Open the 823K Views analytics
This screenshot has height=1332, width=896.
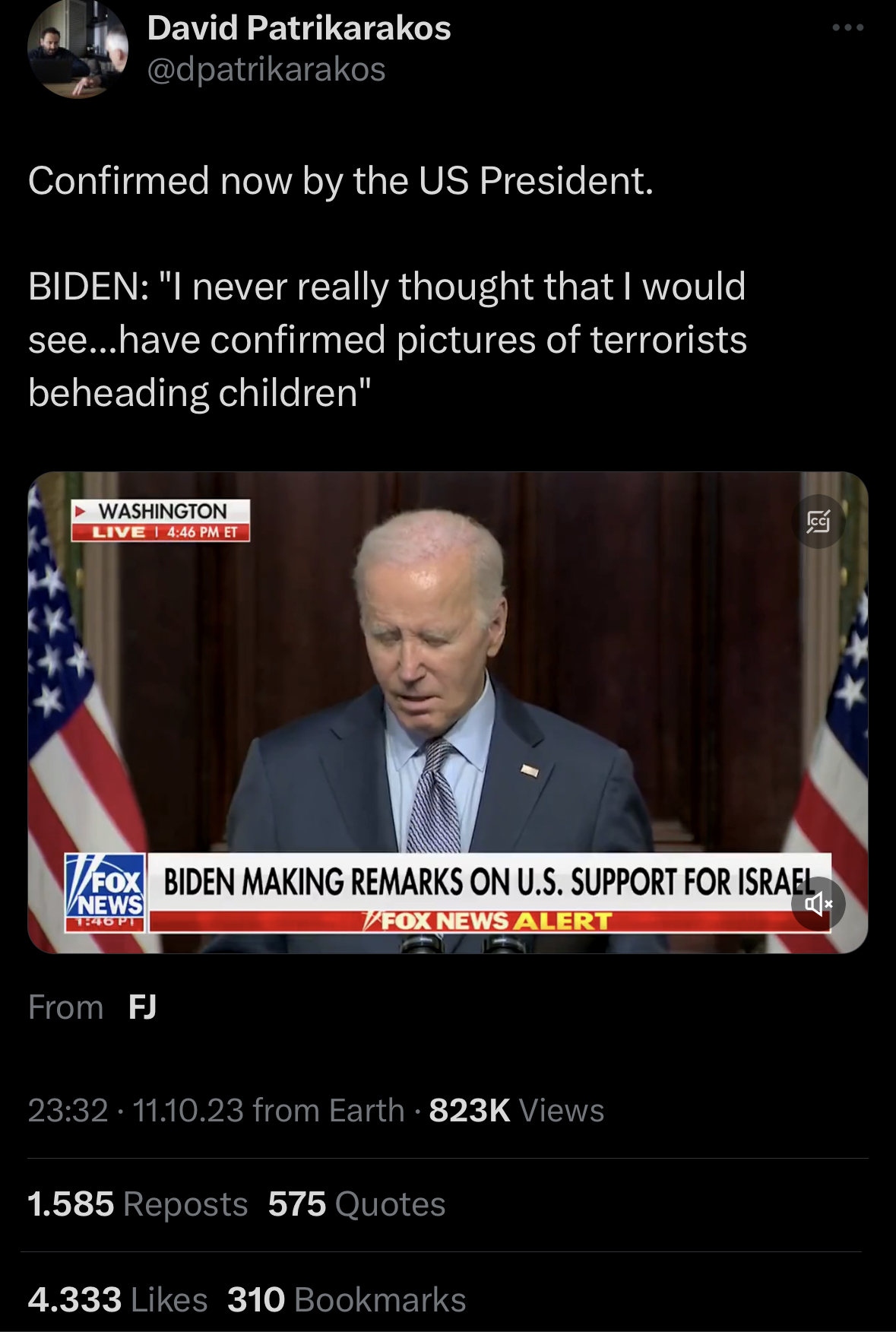click(517, 1111)
